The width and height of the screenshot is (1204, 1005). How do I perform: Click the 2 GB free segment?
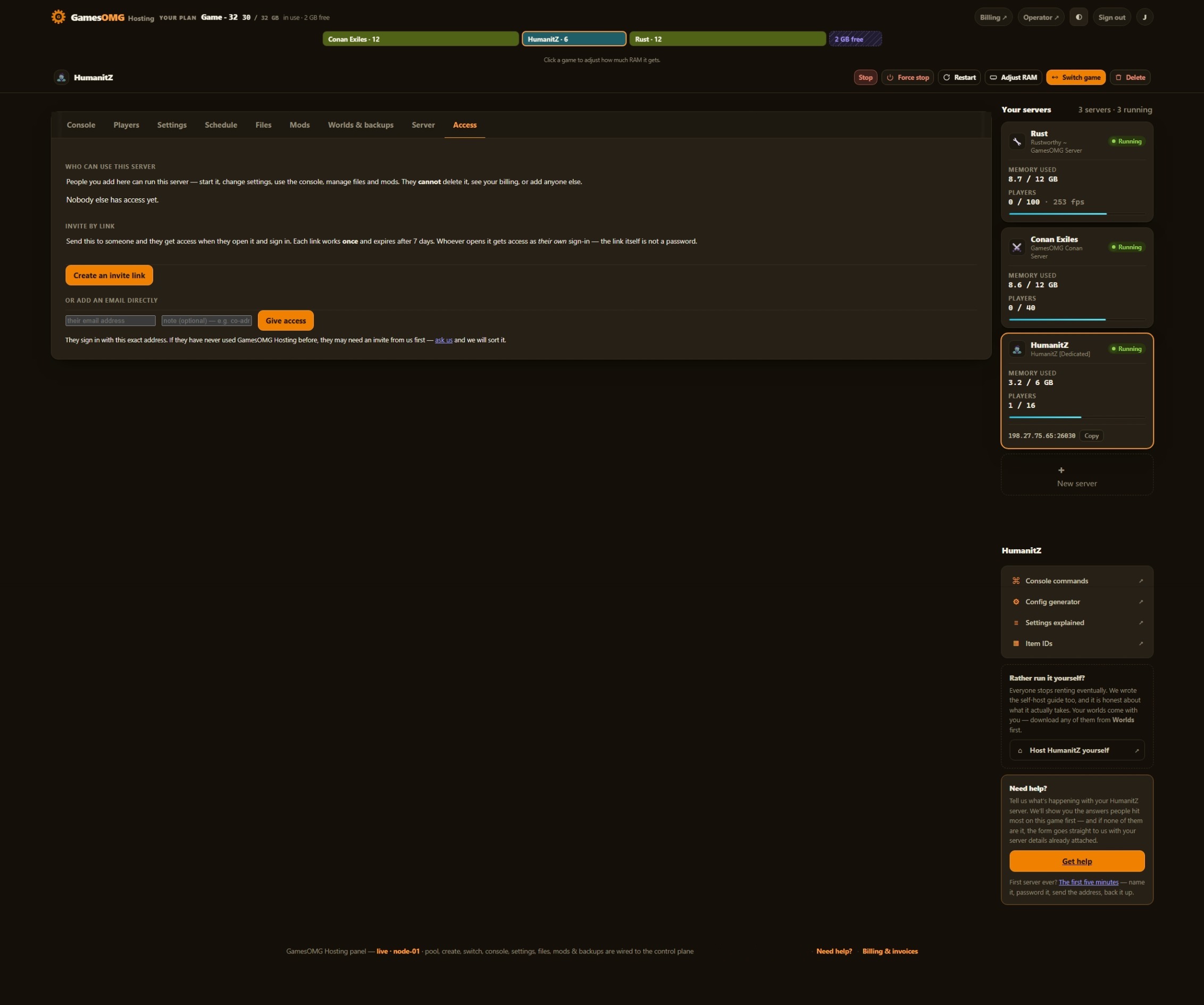click(x=855, y=39)
